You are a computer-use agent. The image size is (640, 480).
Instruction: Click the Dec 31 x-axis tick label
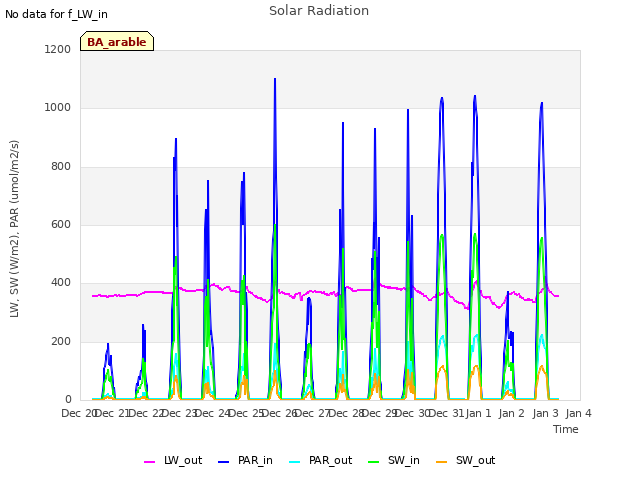coord(447,413)
